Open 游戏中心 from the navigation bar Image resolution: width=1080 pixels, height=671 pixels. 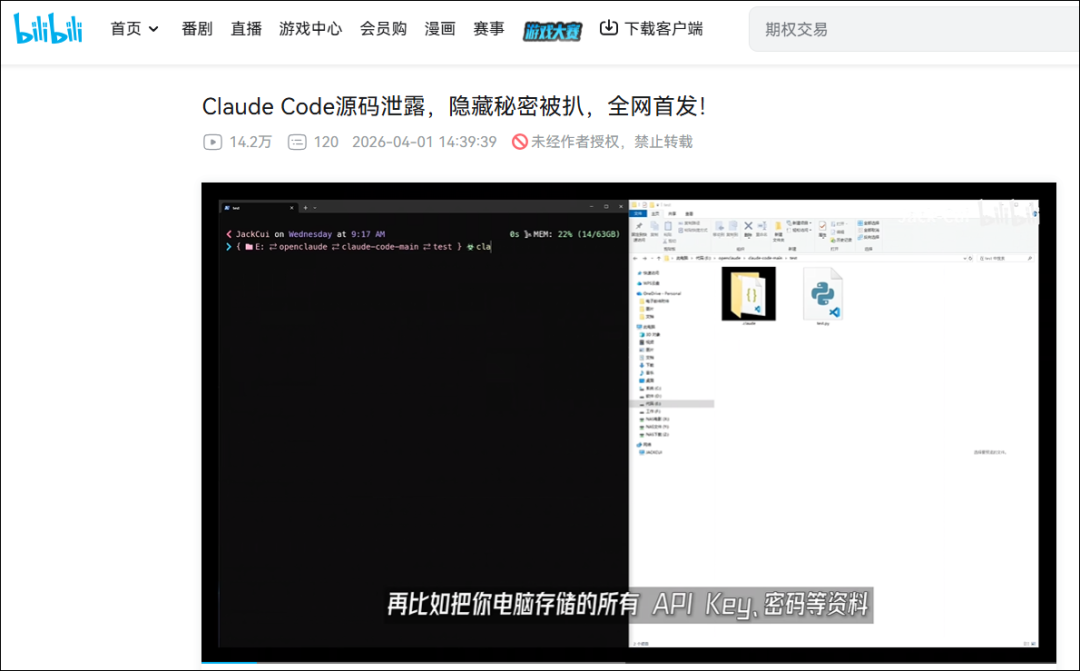tap(310, 29)
